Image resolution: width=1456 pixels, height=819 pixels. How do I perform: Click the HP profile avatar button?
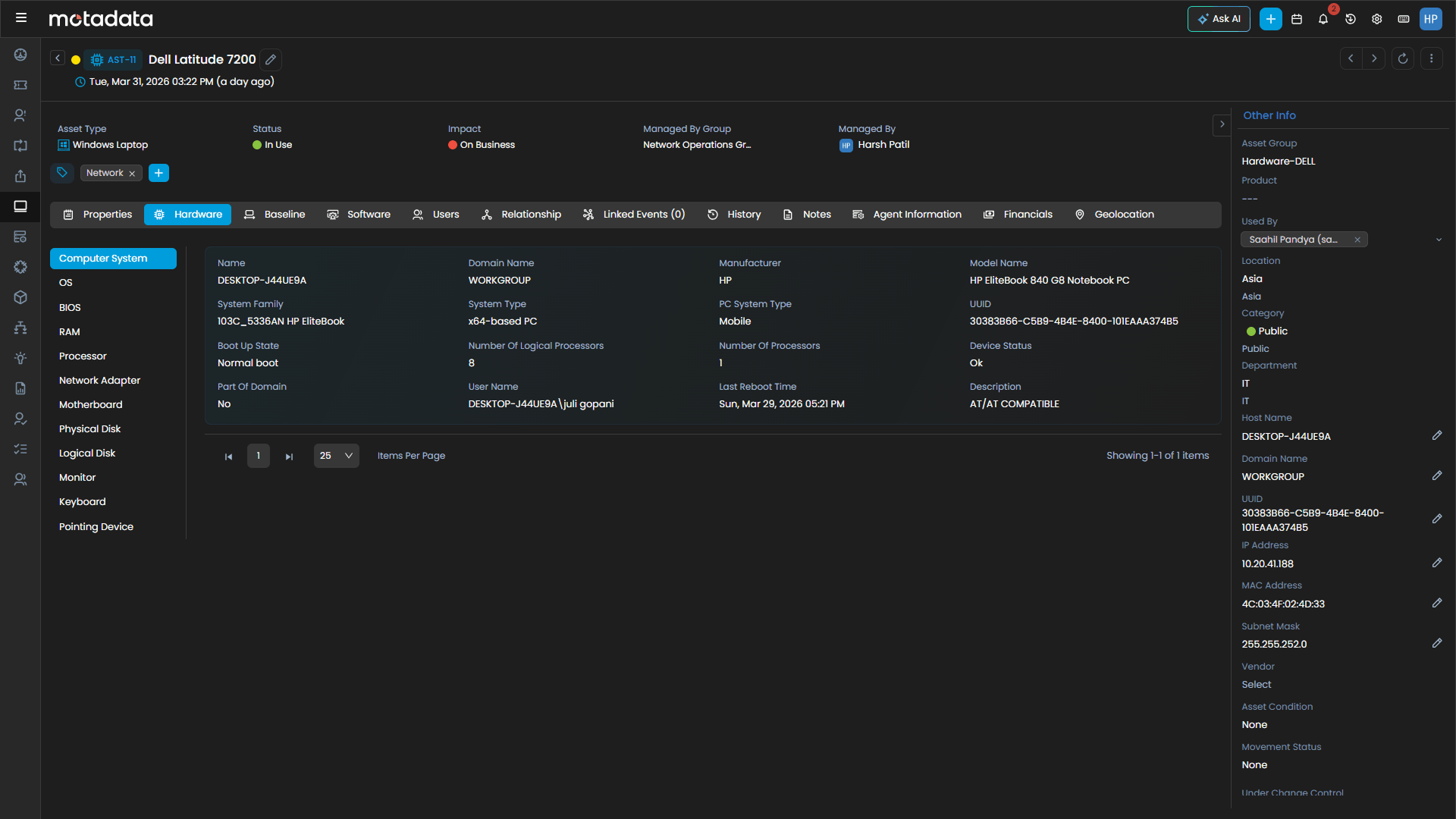click(x=1431, y=19)
